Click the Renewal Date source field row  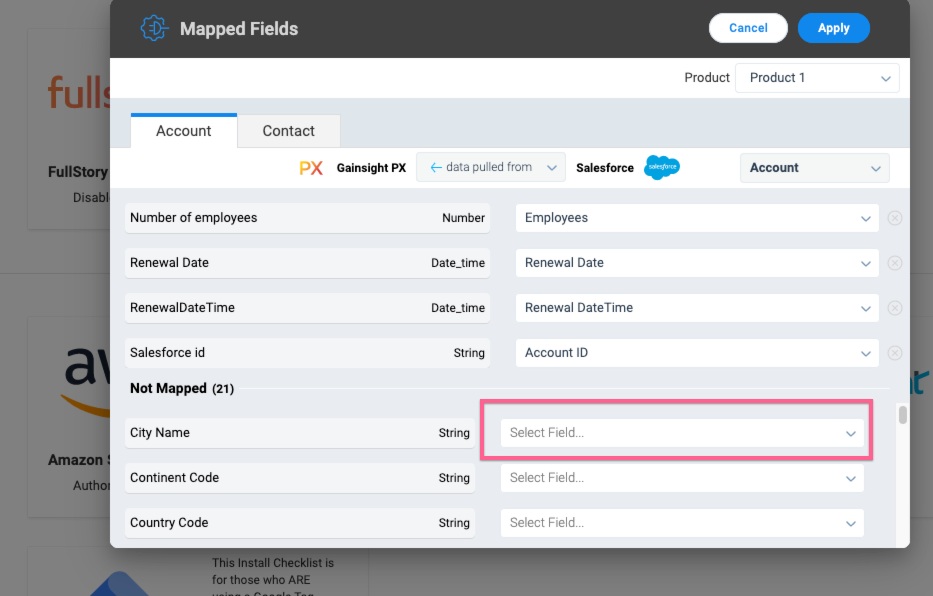pos(307,263)
